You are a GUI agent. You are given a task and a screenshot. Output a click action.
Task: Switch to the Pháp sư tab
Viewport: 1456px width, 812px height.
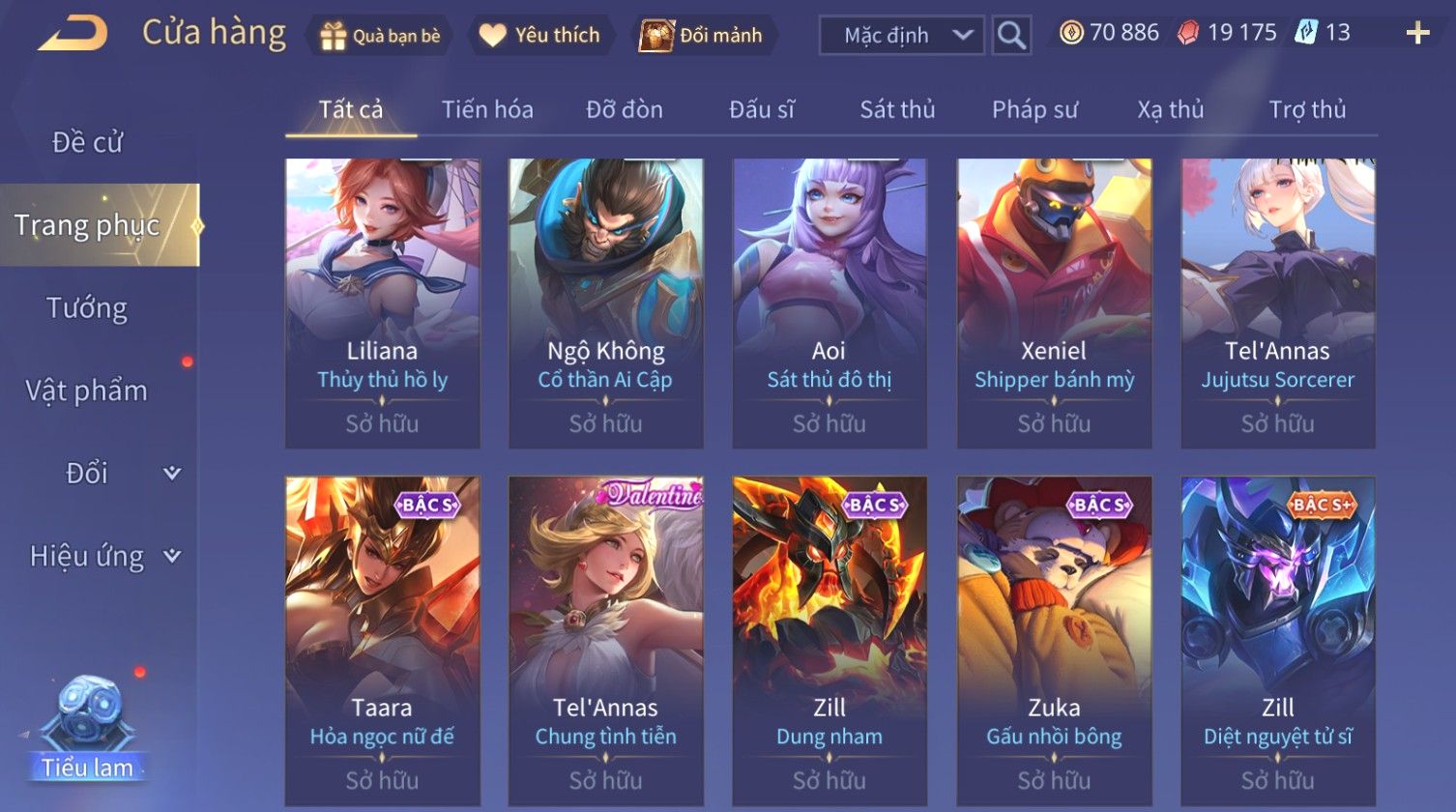tap(1034, 109)
